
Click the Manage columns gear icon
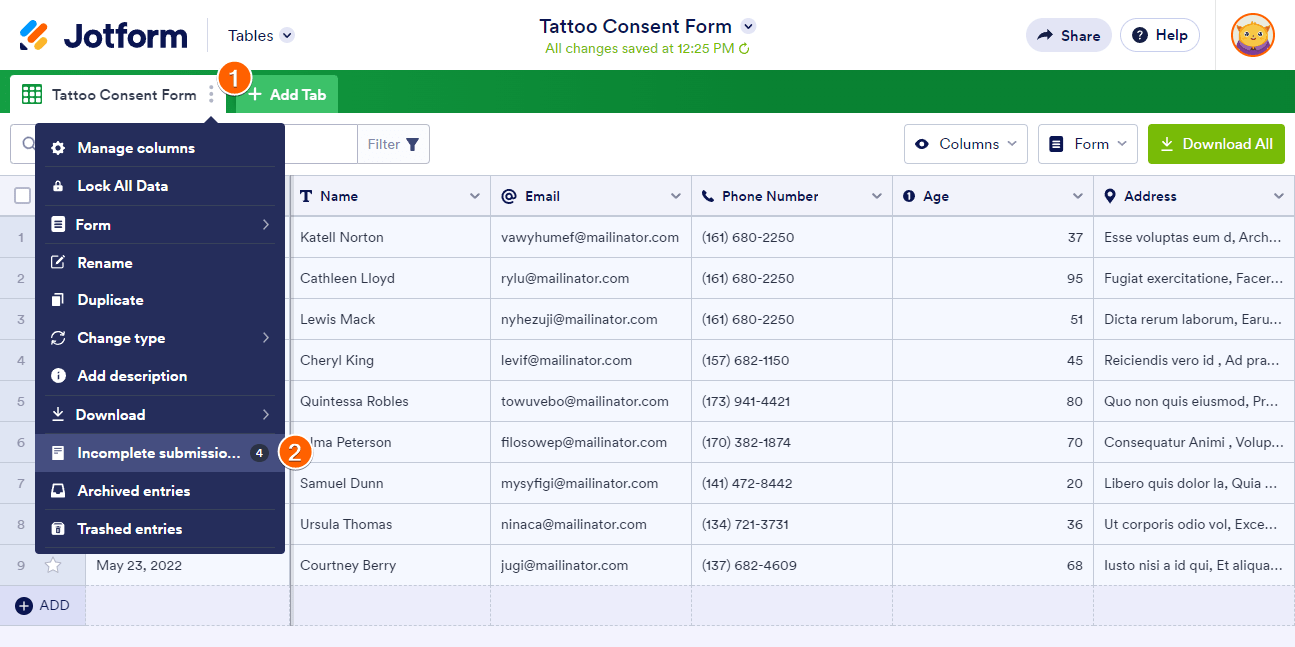point(58,148)
